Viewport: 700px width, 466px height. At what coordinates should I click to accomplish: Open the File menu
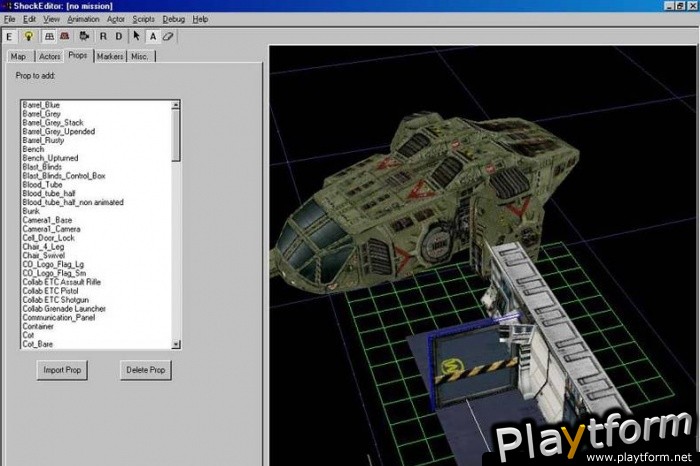point(9,19)
